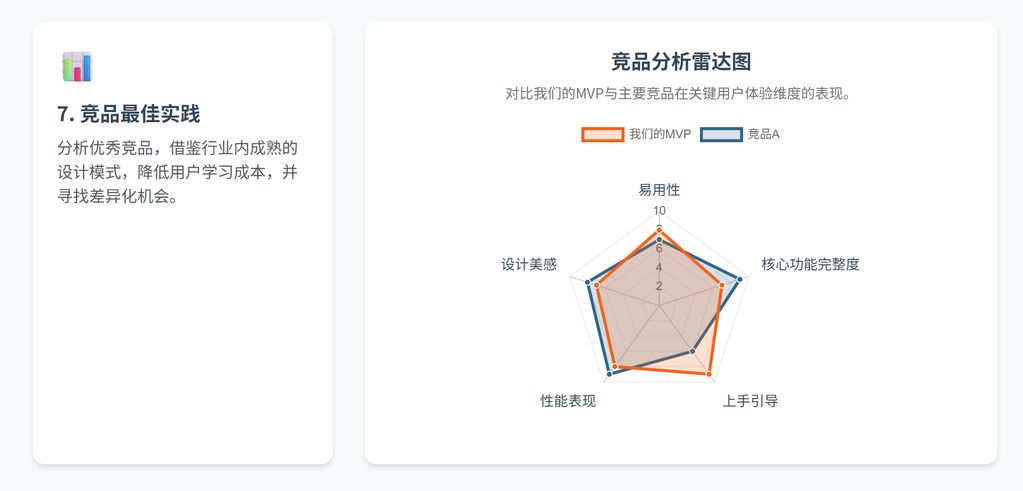1023x491 pixels.
Task: Select the blue 竞品A point on 上手引导
Action: [x=692, y=351]
